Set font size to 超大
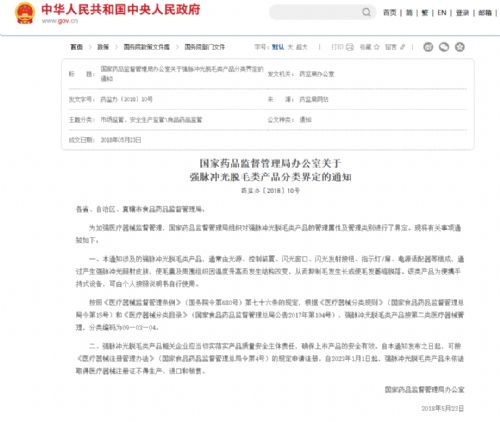The image size is (500, 422). [301, 47]
